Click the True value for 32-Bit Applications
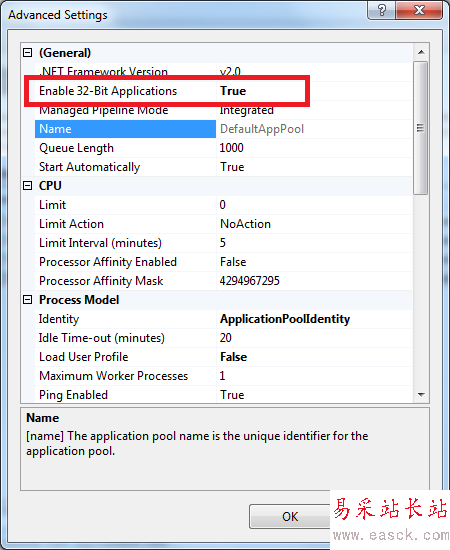450x550 pixels. point(233,91)
